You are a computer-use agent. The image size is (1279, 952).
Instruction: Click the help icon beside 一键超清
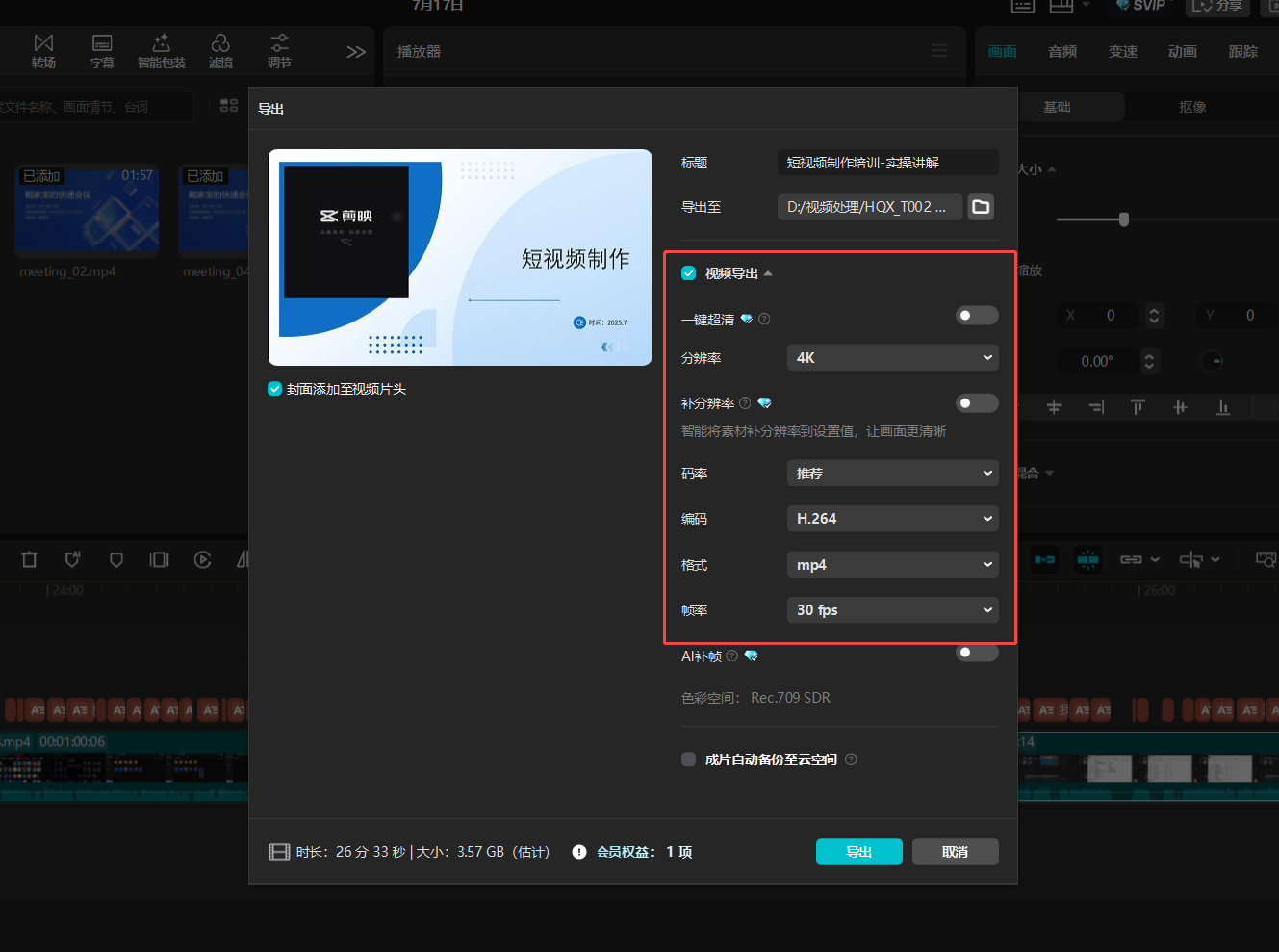pyautogui.click(x=764, y=320)
